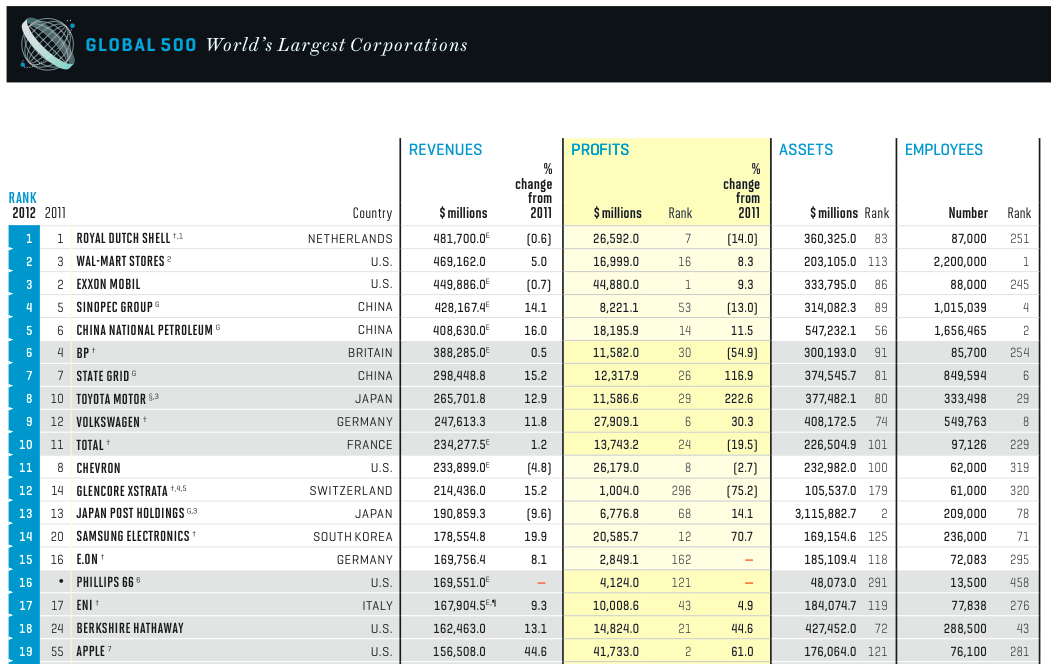The height and width of the screenshot is (664, 1051).
Task: Select company name TOYOTA MOTOR
Action: point(111,399)
